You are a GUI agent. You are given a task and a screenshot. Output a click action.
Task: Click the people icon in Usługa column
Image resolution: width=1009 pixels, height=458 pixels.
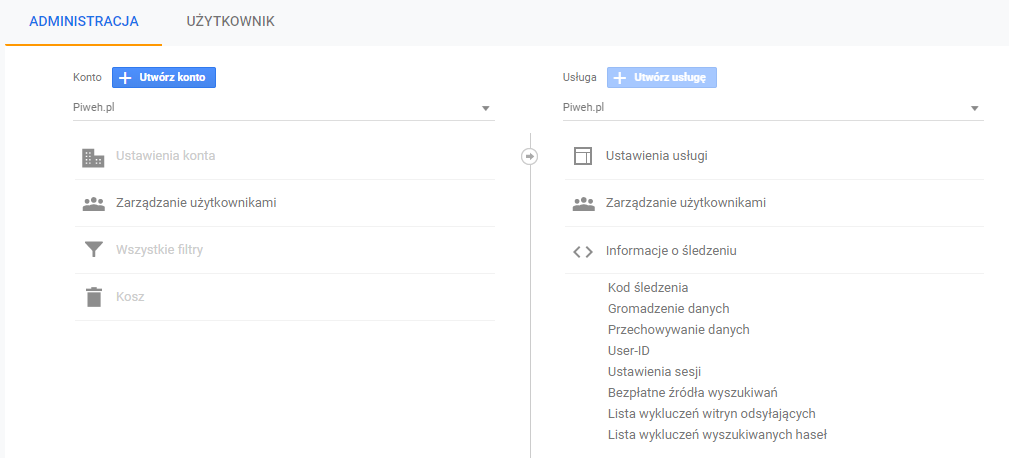(583, 204)
